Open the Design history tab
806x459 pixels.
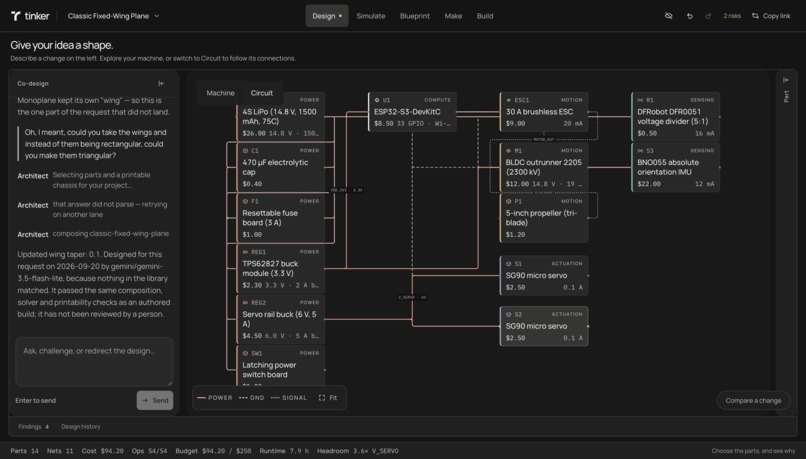(x=81, y=427)
